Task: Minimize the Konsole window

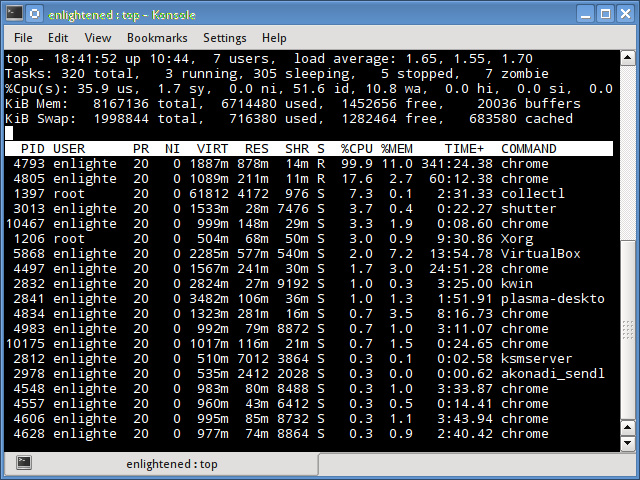Action: click(584, 14)
